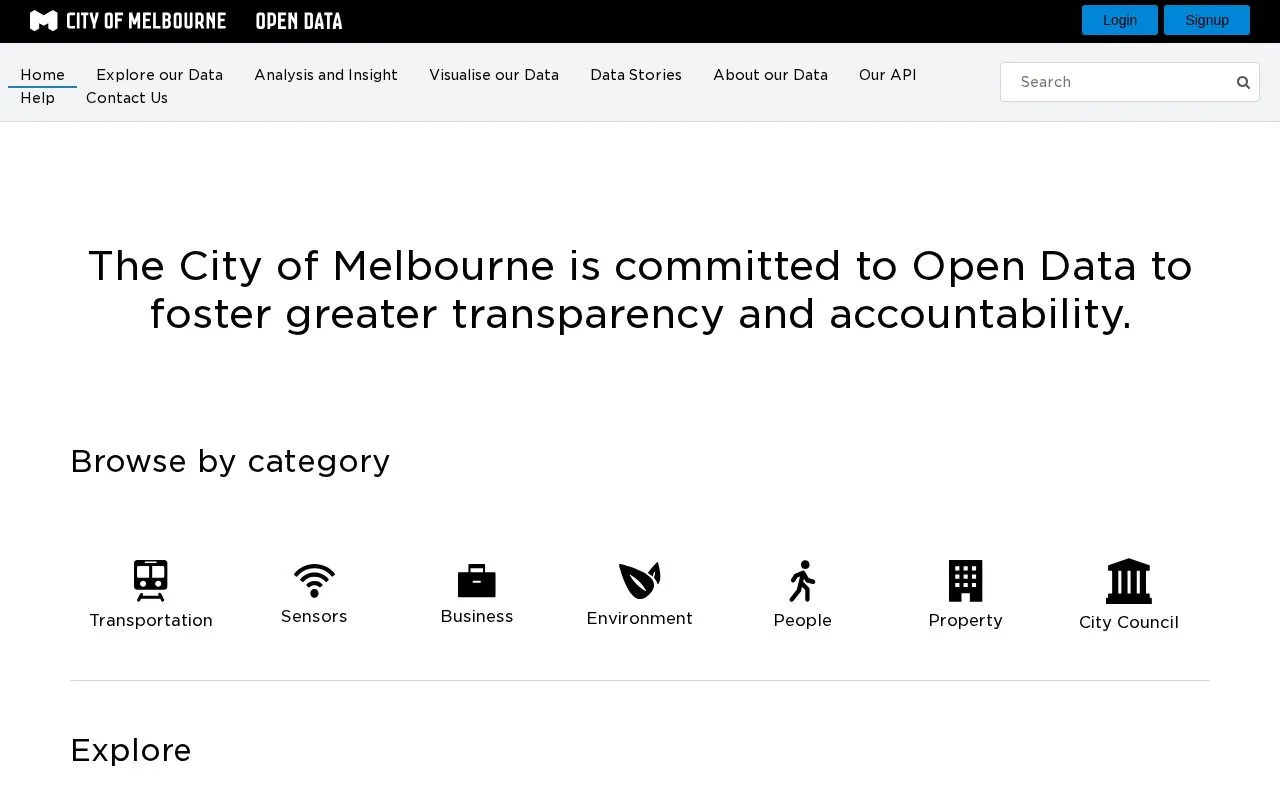Click the Login button
Image resolution: width=1280 pixels, height=800 pixels.
click(1120, 20)
